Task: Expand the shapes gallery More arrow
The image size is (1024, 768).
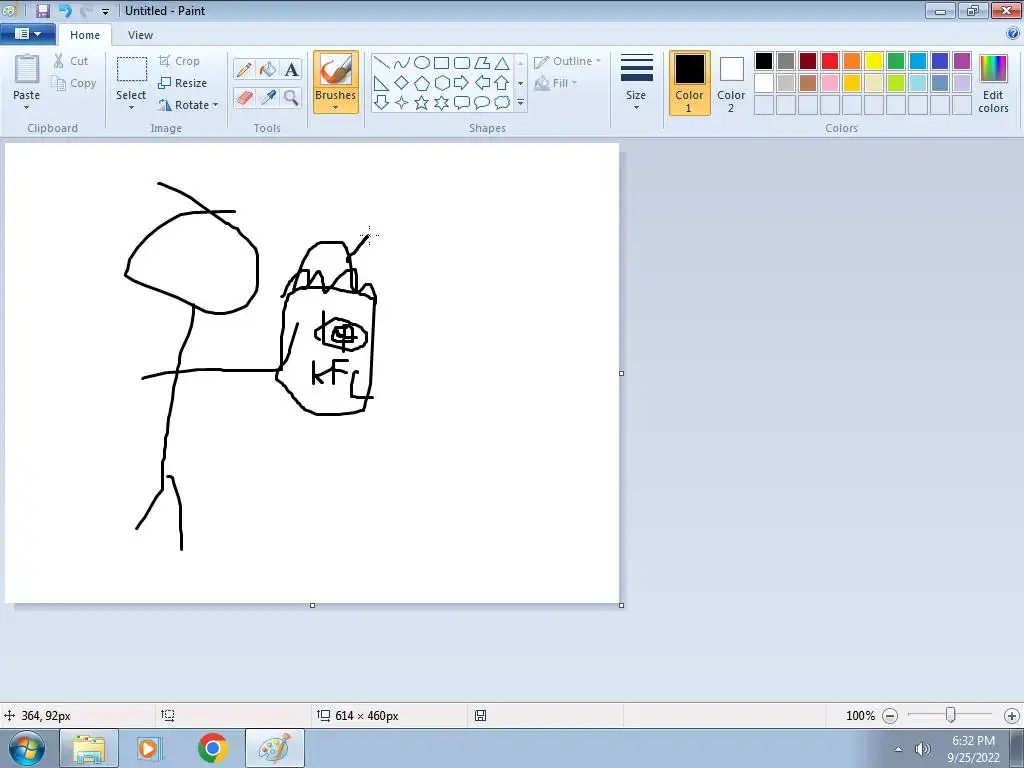Action: [520, 103]
